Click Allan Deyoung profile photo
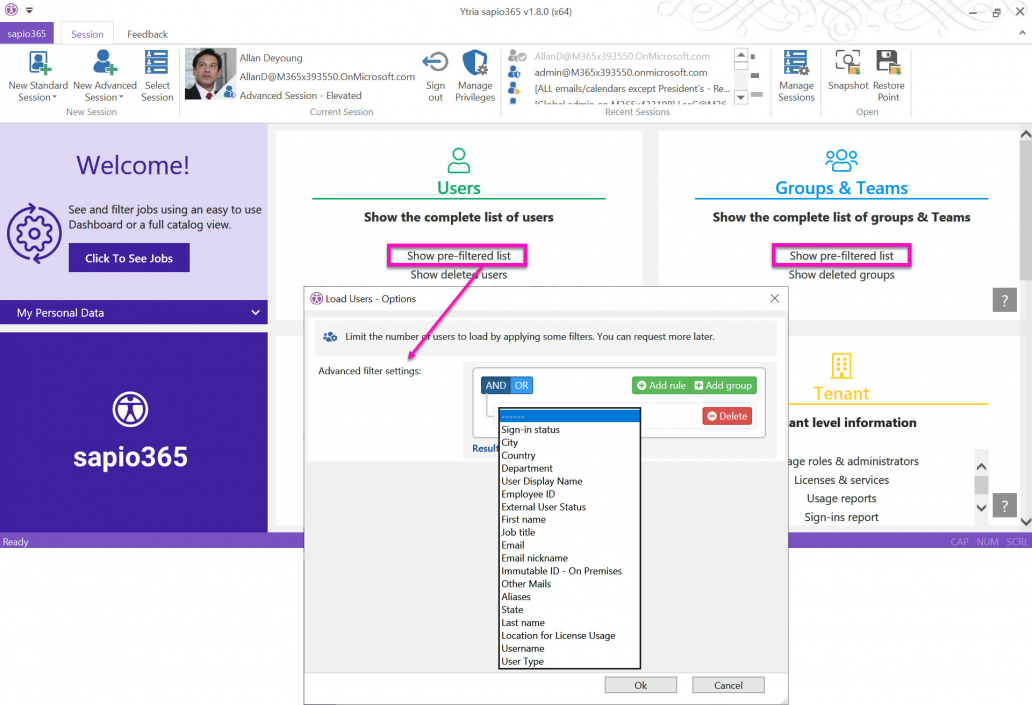The height and width of the screenshot is (705, 1032). click(210, 74)
